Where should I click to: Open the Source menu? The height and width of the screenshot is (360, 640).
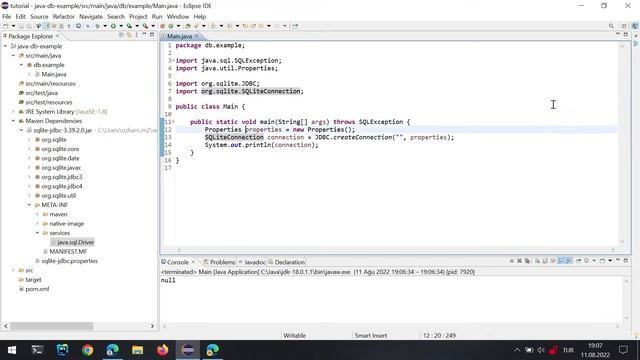[39, 16]
